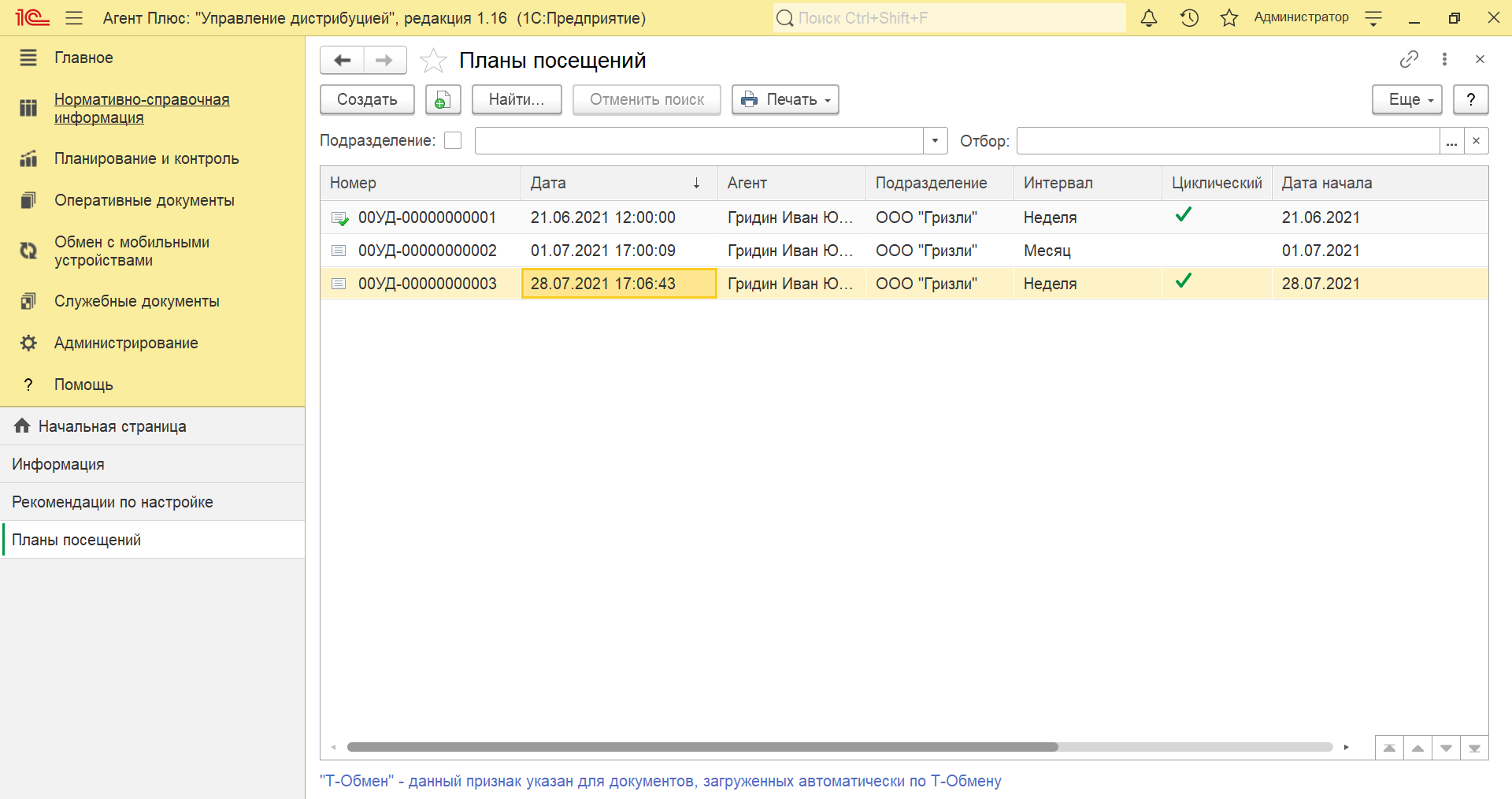
Task: Switch to Начальная страница tab
Action: [153, 426]
